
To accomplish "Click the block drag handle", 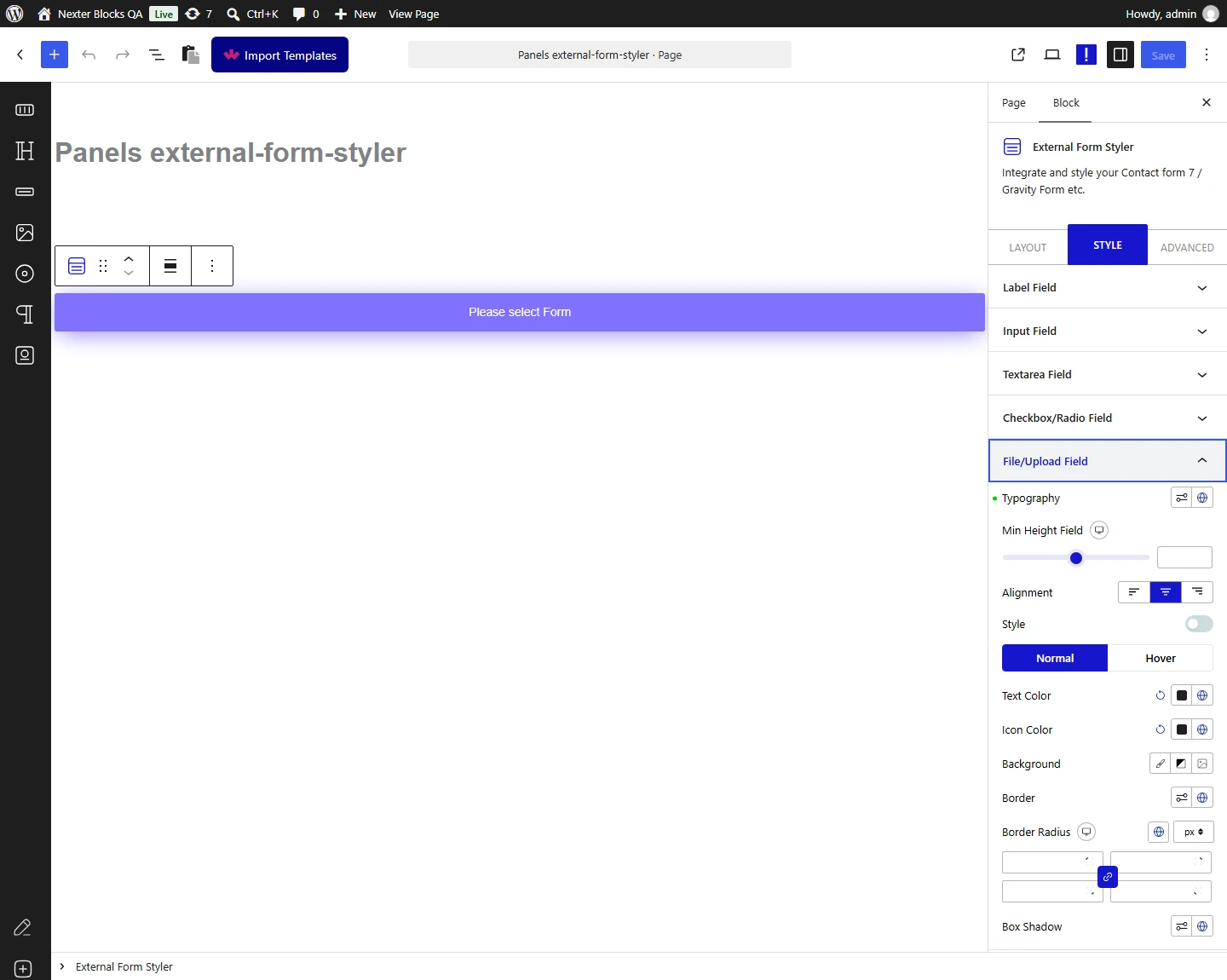I will coord(103,266).
